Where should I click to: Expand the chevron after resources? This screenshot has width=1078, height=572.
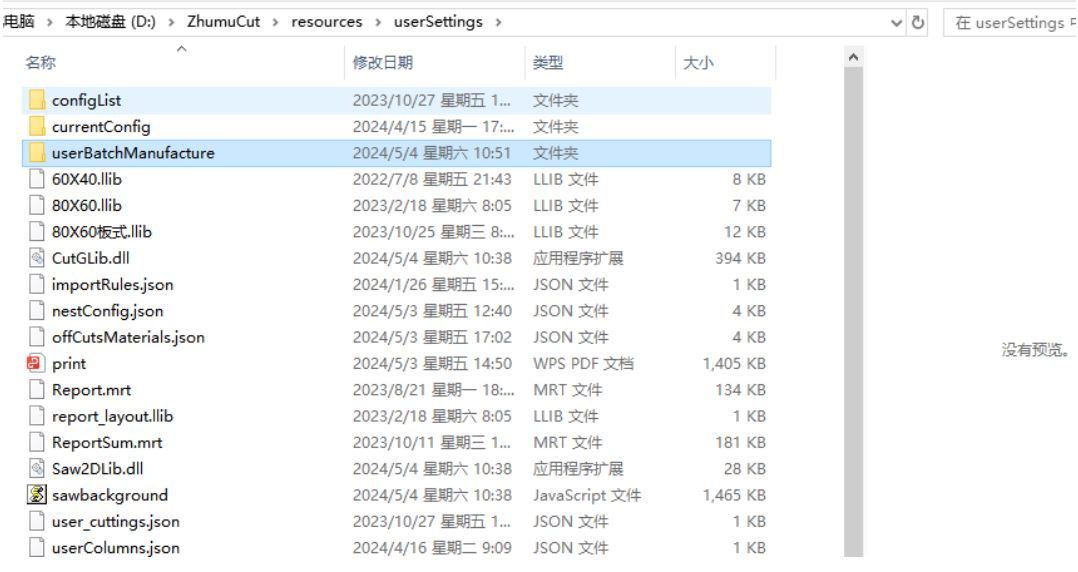pyautogui.click(x=378, y=22)
